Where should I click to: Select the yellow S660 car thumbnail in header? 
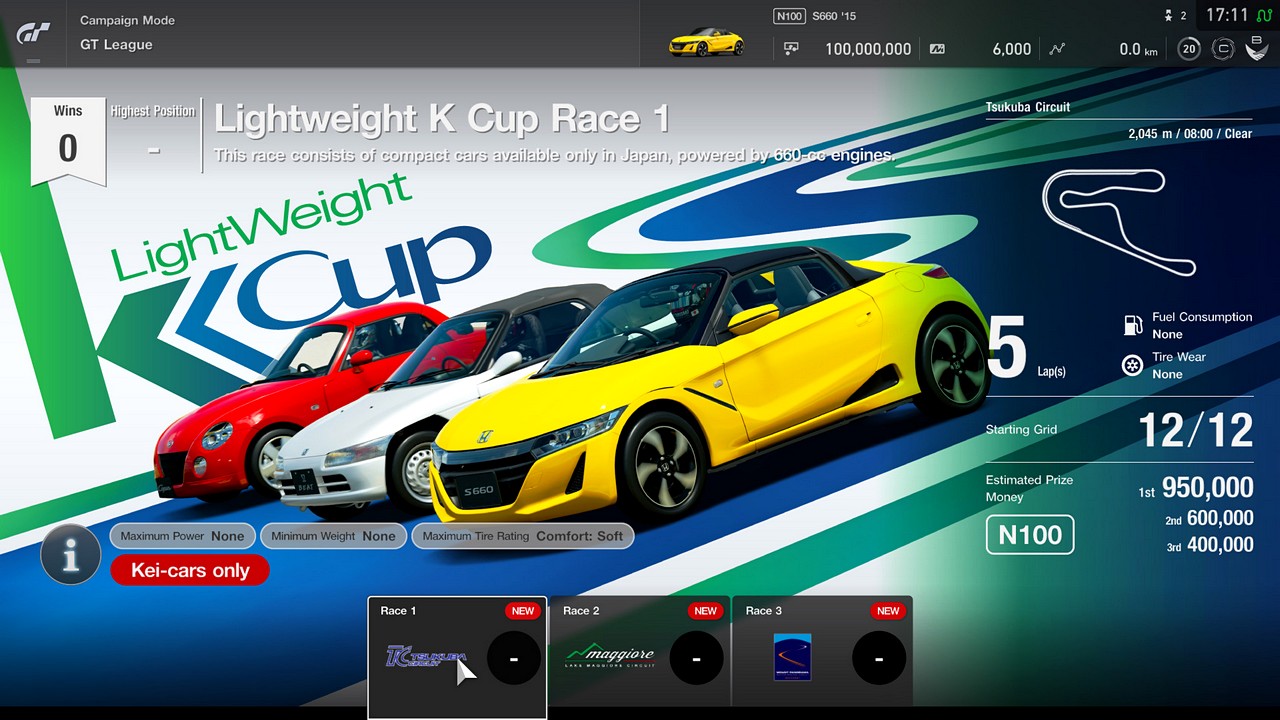pos(707,43)
